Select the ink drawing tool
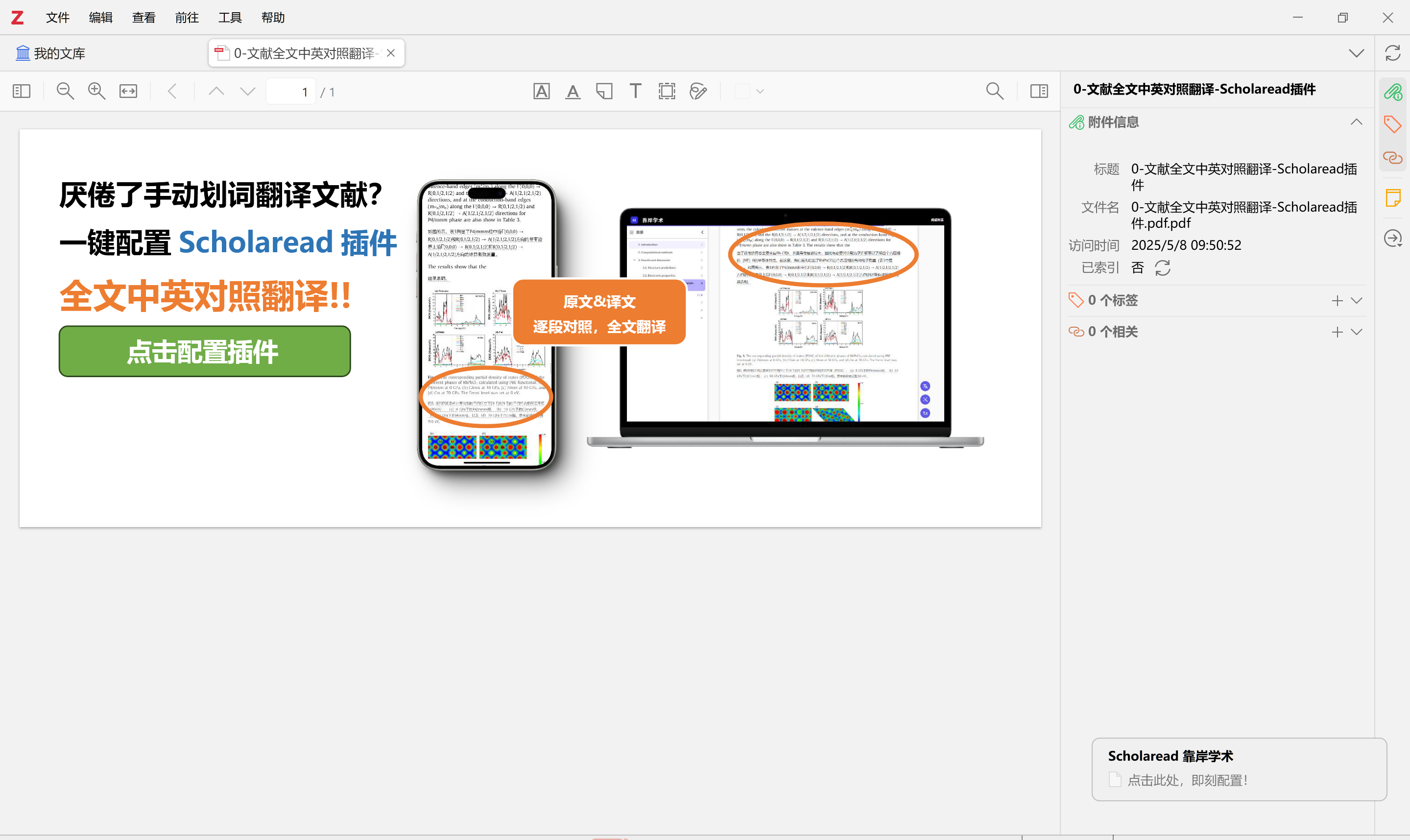This screenshot has width=1410, height=840. click(x=697, y=91)
